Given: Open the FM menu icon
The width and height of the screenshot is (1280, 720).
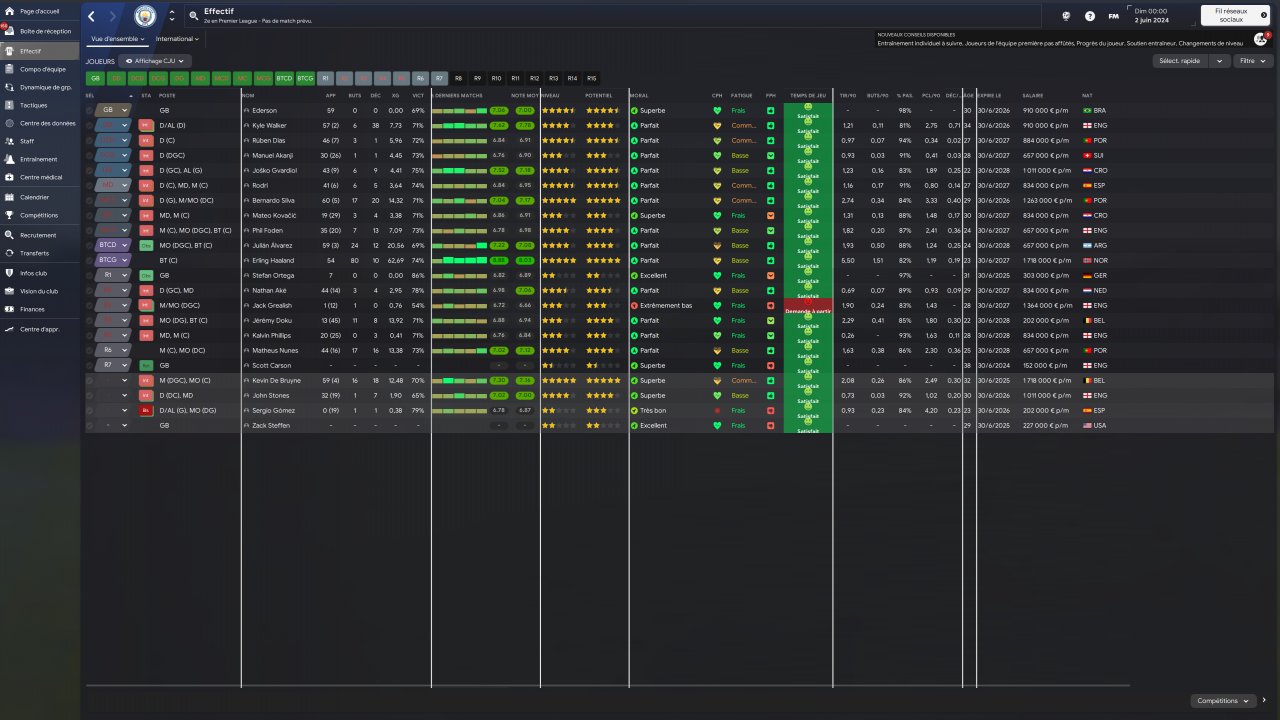Looking at the screenshot, I should click(x=1113, y=16).
